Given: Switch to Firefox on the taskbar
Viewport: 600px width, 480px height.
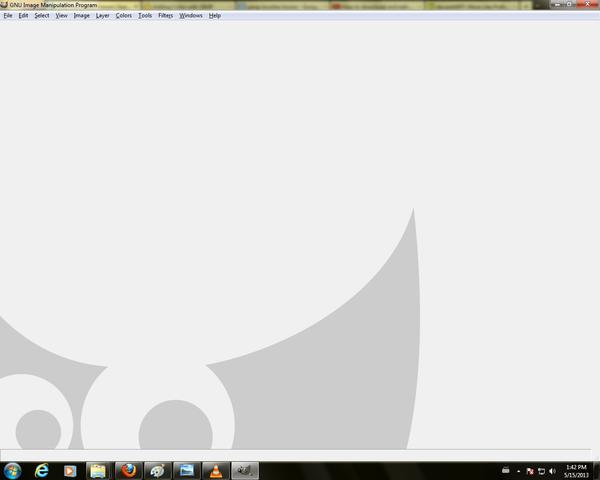Looking at the screenshot, I should 129,471.
